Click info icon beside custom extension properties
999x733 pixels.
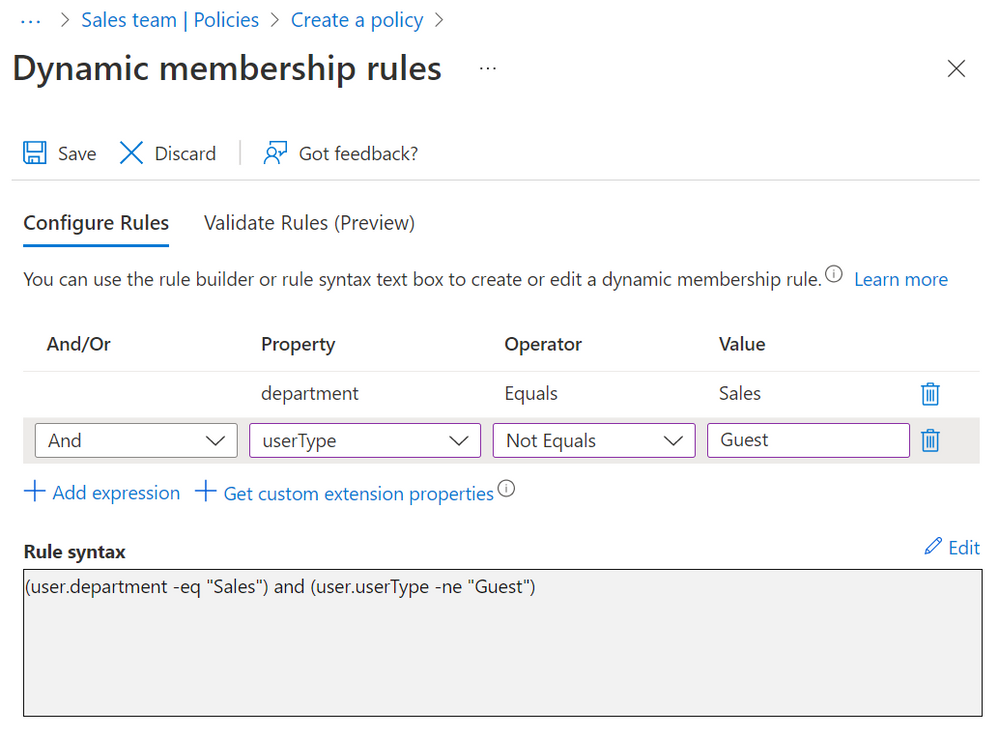[x=507, y=489]
